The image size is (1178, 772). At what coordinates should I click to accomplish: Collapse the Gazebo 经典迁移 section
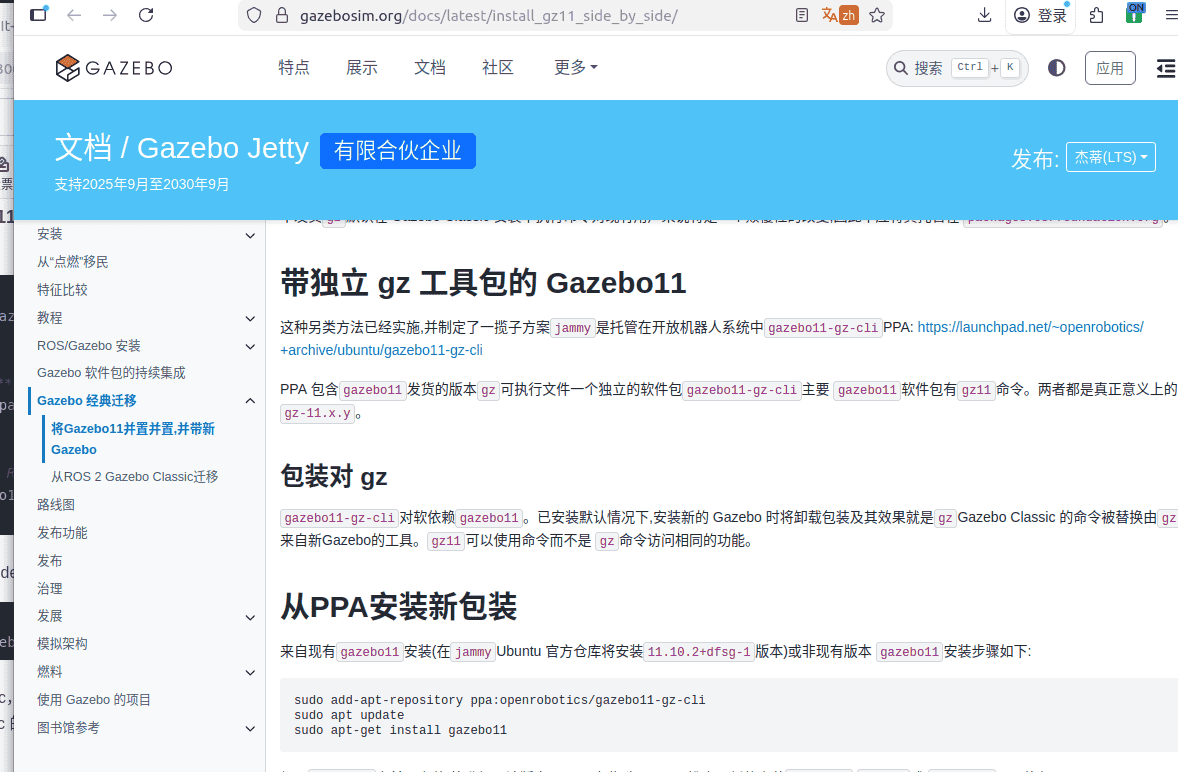coord(250,400)
